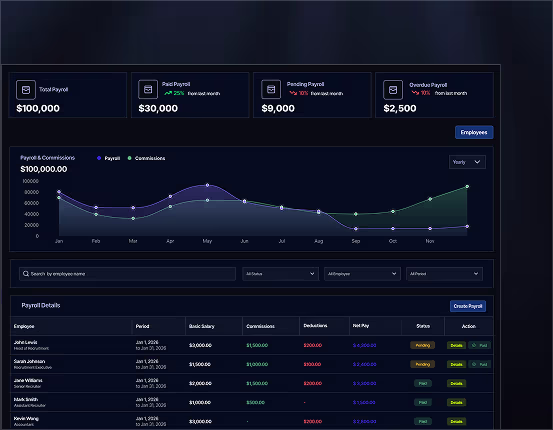Image resolution: width=553 pixels, height=430 pixels.
Task: Click the Pending status badge for John Lewis
Action: pyautogui.click(x=423, y=345)
